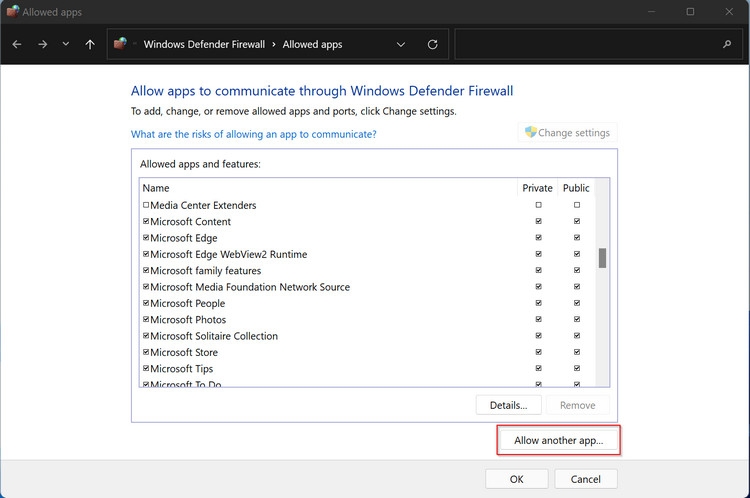Image resolution: width=750 pixels, height=498 pixels.
Task: Toggle Microsoft Photos Public checkbox
Action: [577, 319]
